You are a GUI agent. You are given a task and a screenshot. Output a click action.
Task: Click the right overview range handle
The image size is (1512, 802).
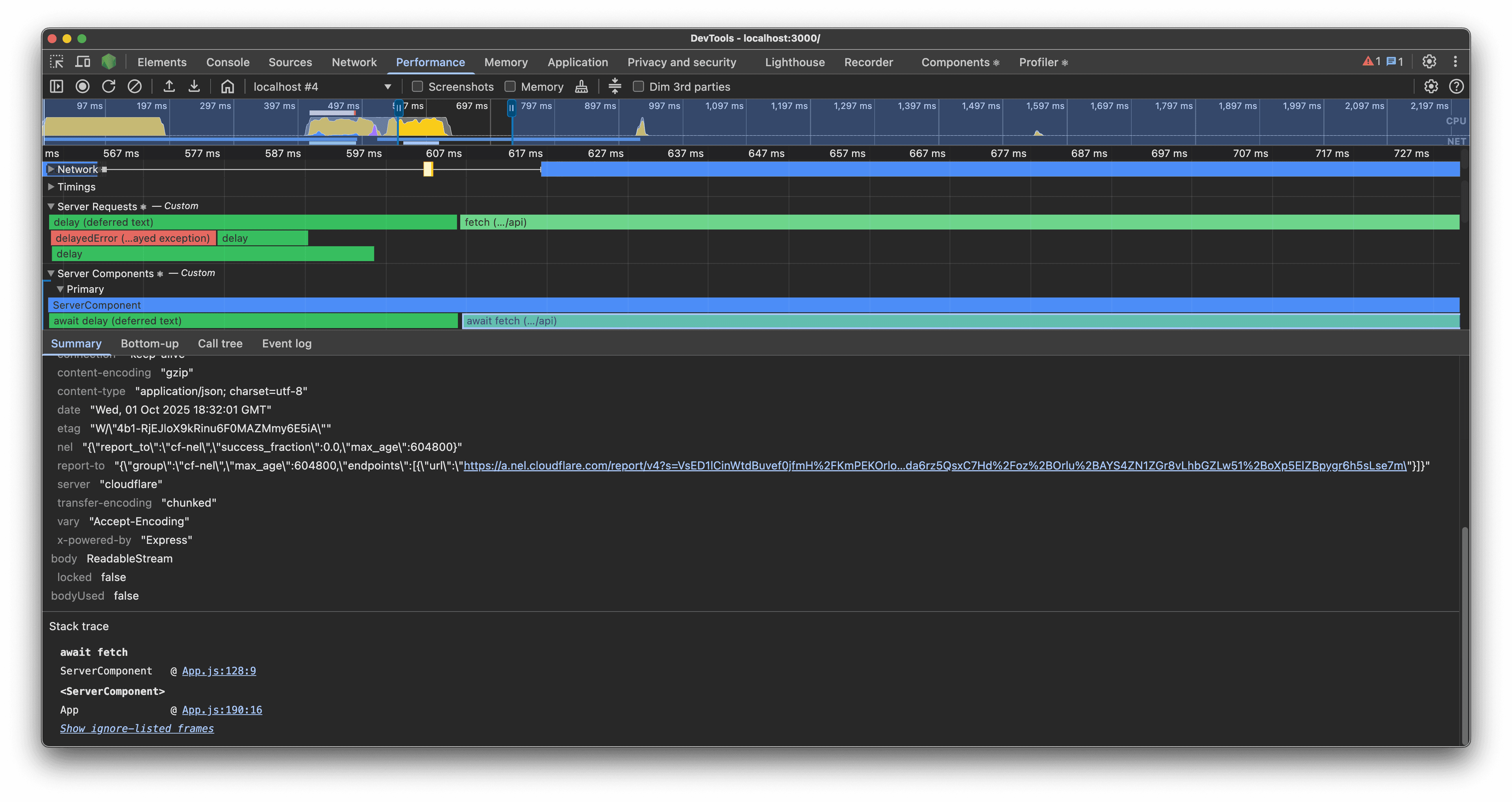pos(512,107)
